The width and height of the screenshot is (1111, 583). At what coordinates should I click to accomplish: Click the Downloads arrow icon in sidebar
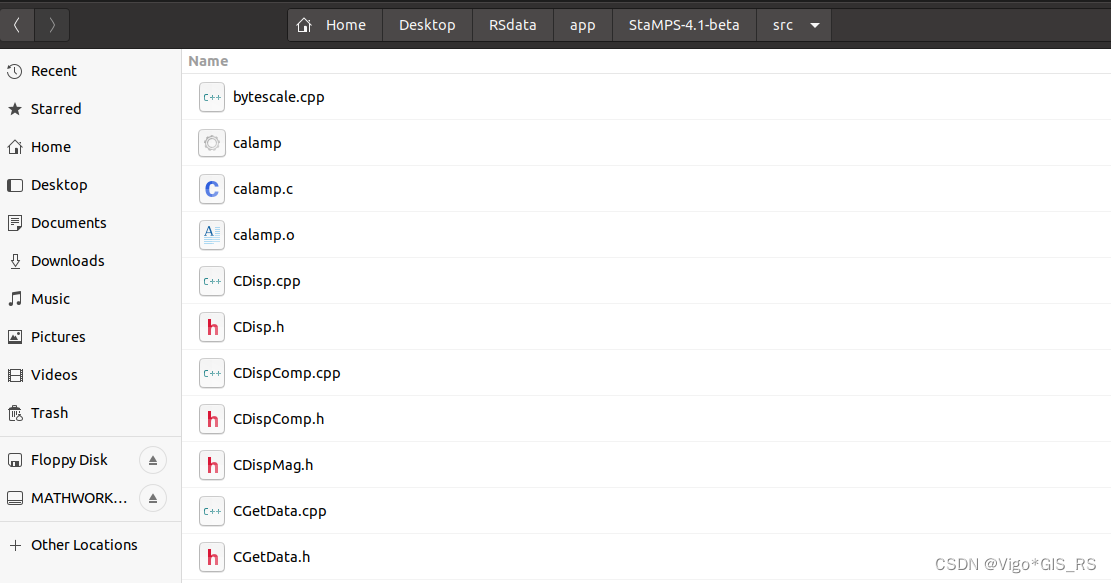pyautogui.click(x=14, y=261)
